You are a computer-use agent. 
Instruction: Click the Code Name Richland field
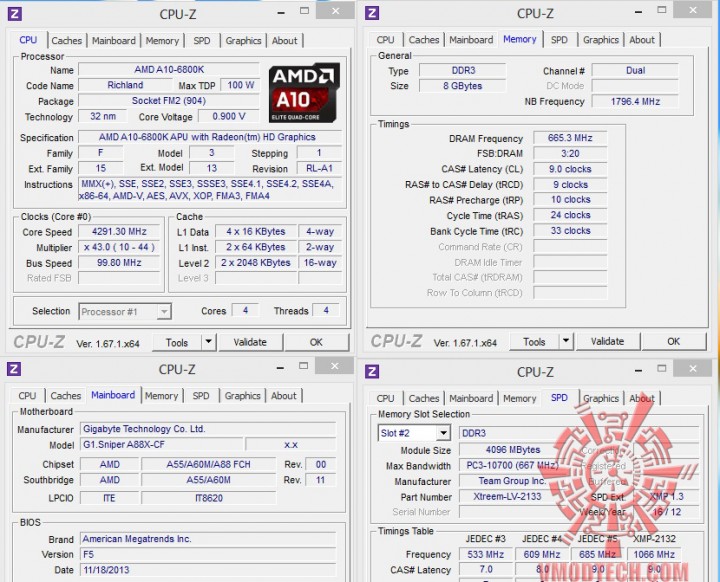click(125, 85)
